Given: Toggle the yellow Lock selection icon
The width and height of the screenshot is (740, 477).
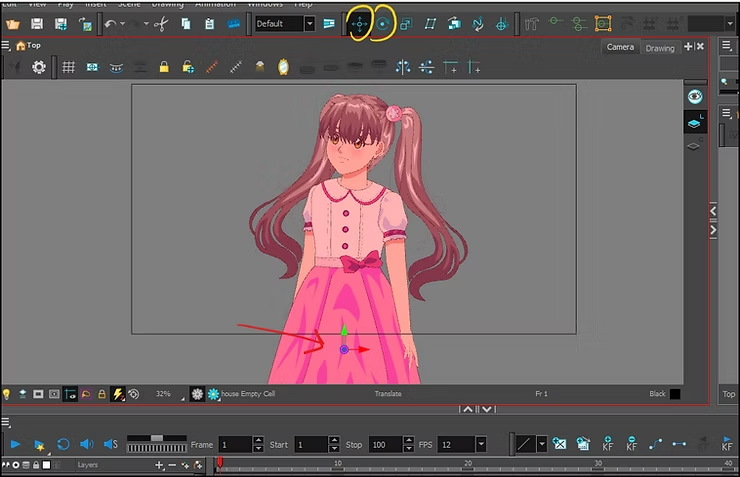Looking at the screenshot, I should [164, 67].
